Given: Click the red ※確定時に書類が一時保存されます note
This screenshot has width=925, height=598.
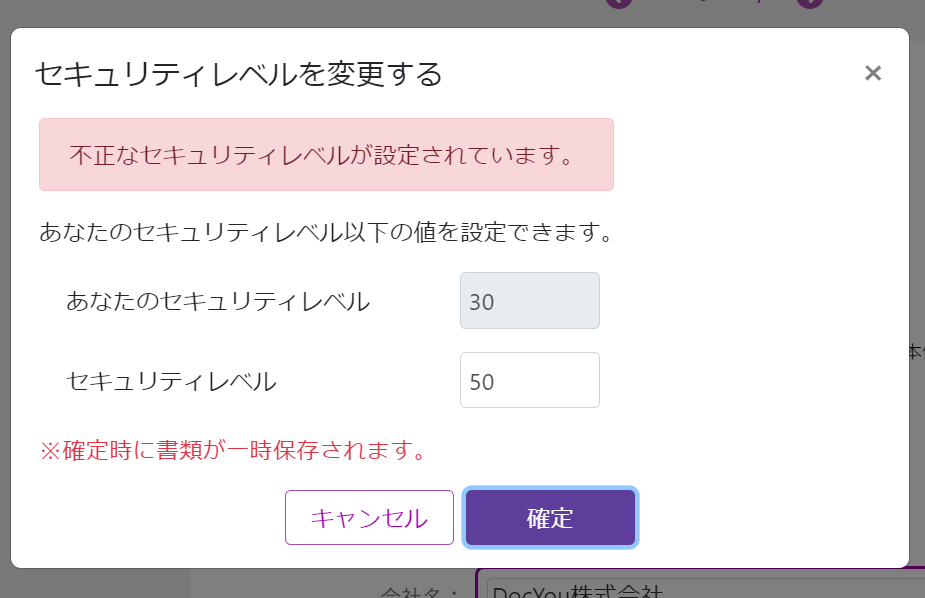Looking at the screenshot, I should coord(233,451).
